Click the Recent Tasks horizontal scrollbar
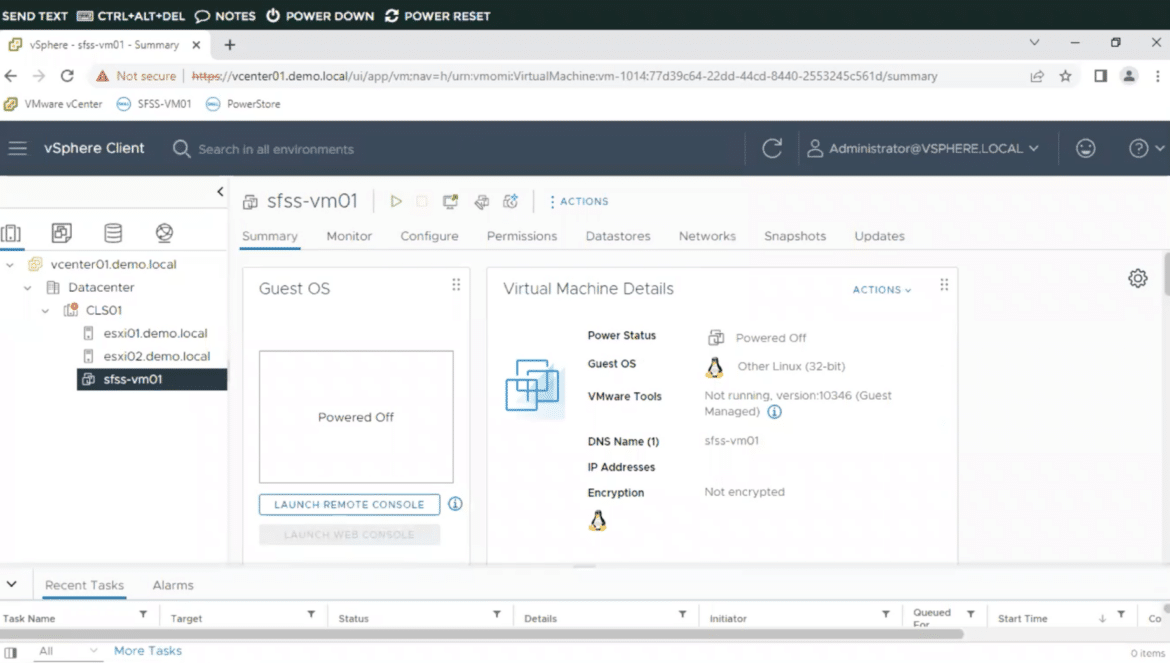Screen dimensions: 1170x663 (x=482, y=634)
